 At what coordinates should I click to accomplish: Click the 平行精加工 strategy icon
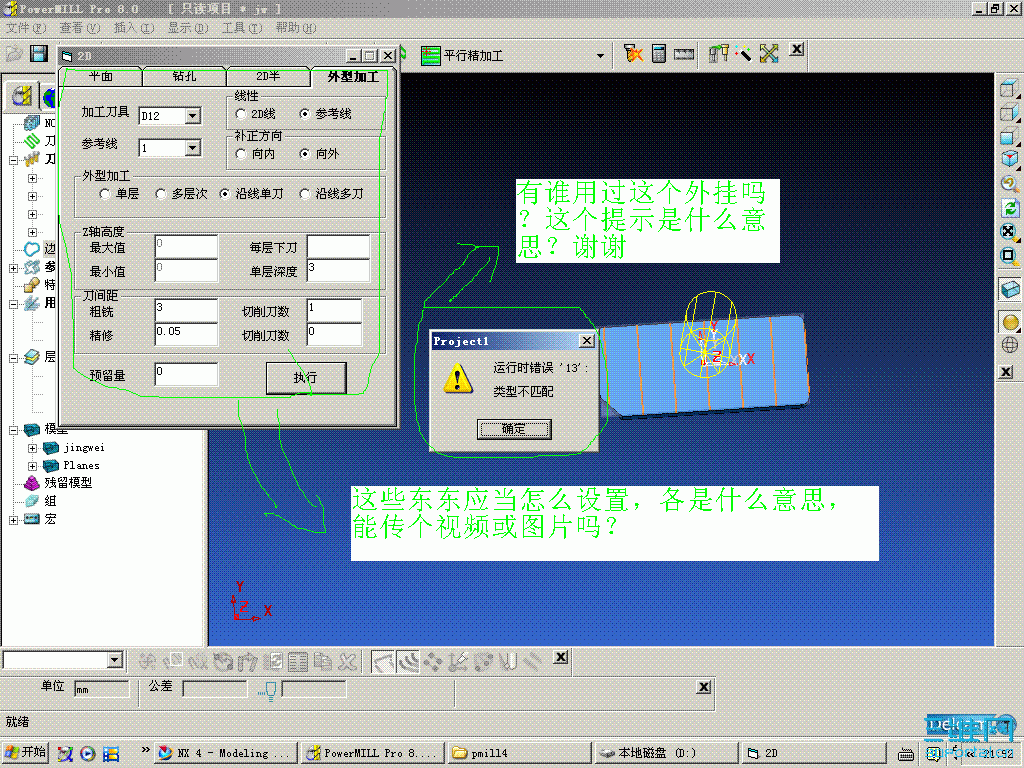430,56
